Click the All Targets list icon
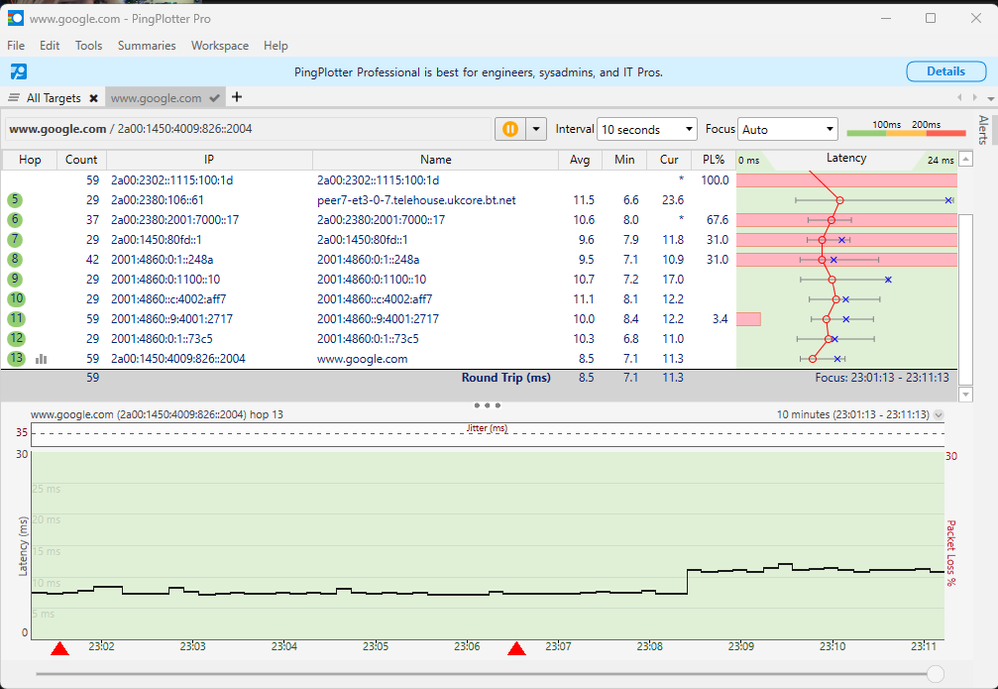Viewport: 998px width, 689px height. point(14,98)
